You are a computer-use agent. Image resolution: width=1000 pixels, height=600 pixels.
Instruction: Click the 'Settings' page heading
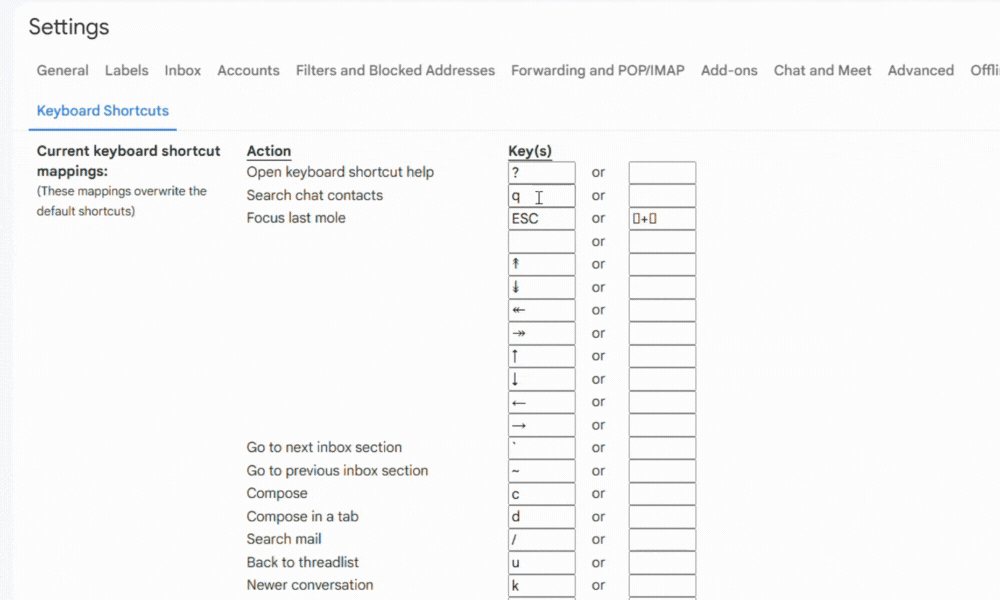pos(69,27)
